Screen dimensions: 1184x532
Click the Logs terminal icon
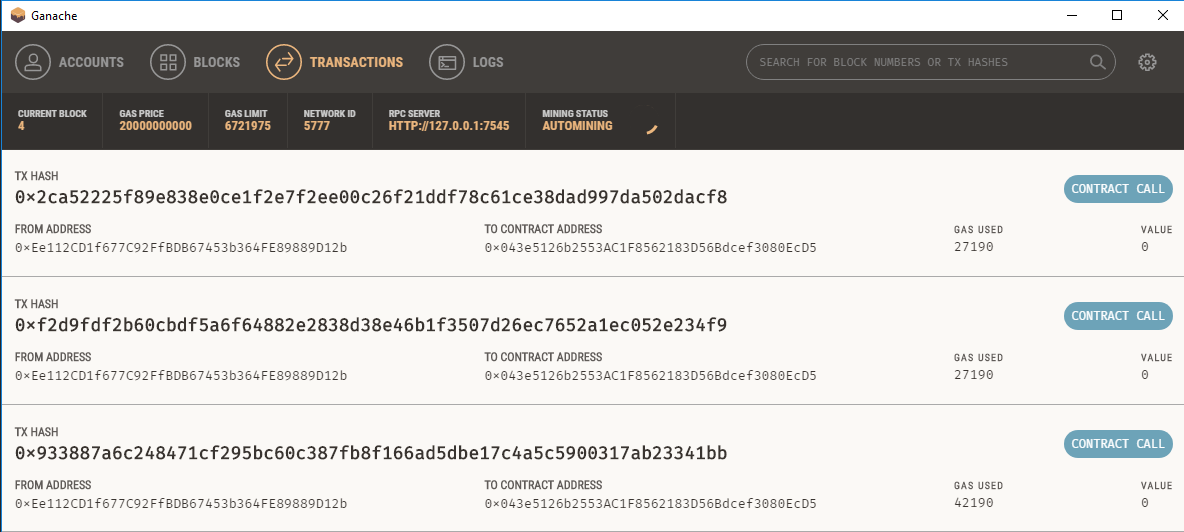[x=447, y=63]
